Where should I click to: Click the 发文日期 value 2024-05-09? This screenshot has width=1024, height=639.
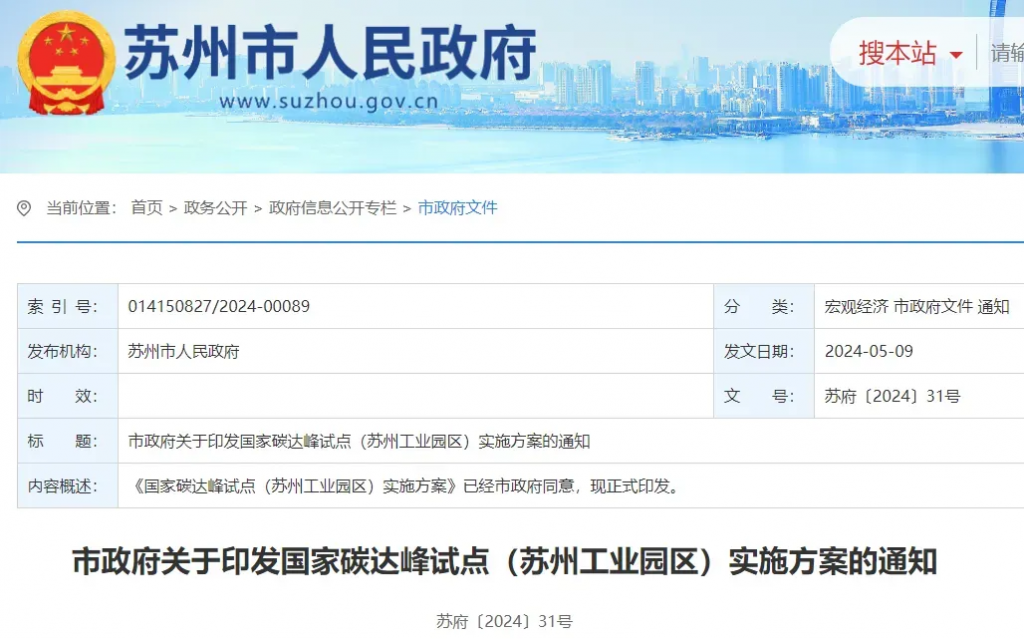tap(868, 351)
